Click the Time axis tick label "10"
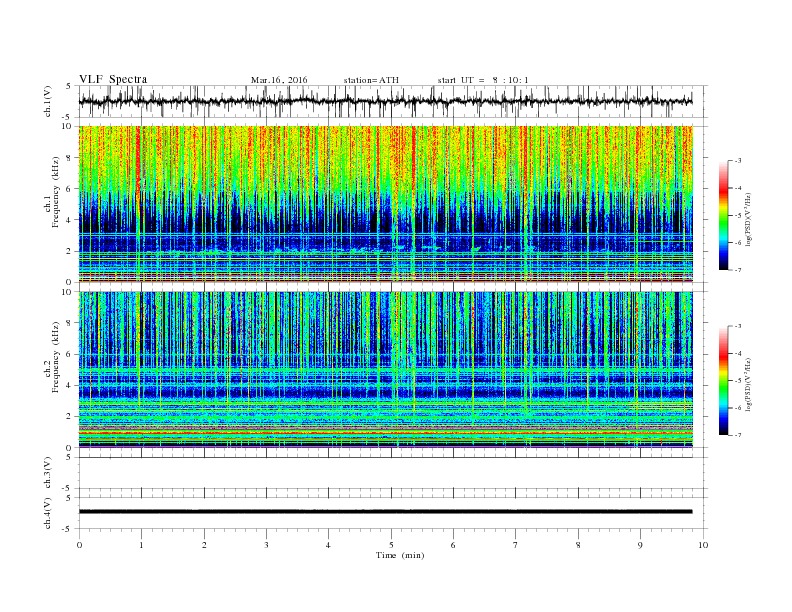 (x=703, y=545)
